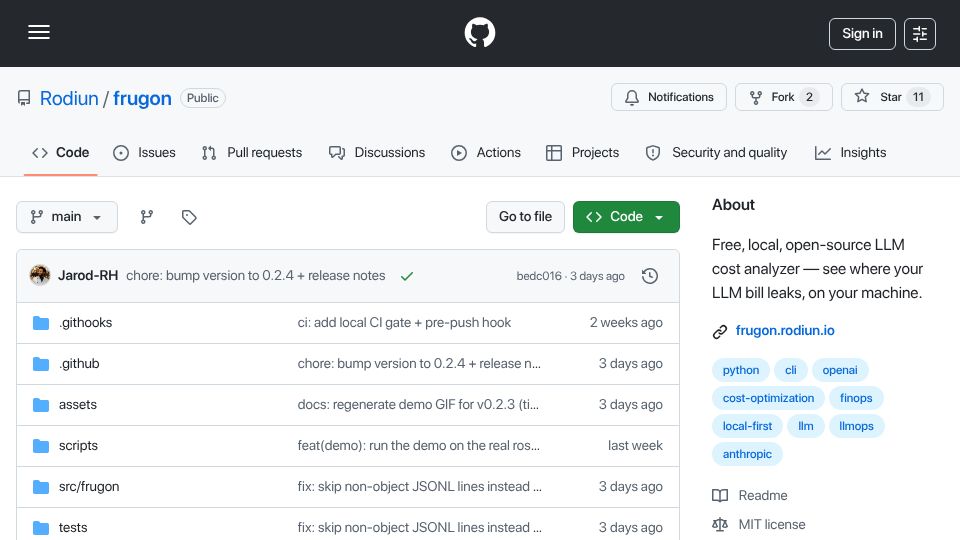Open latest commit message bump version 0.2.4
Screen dimensions: 960x540
coord(255,276)
